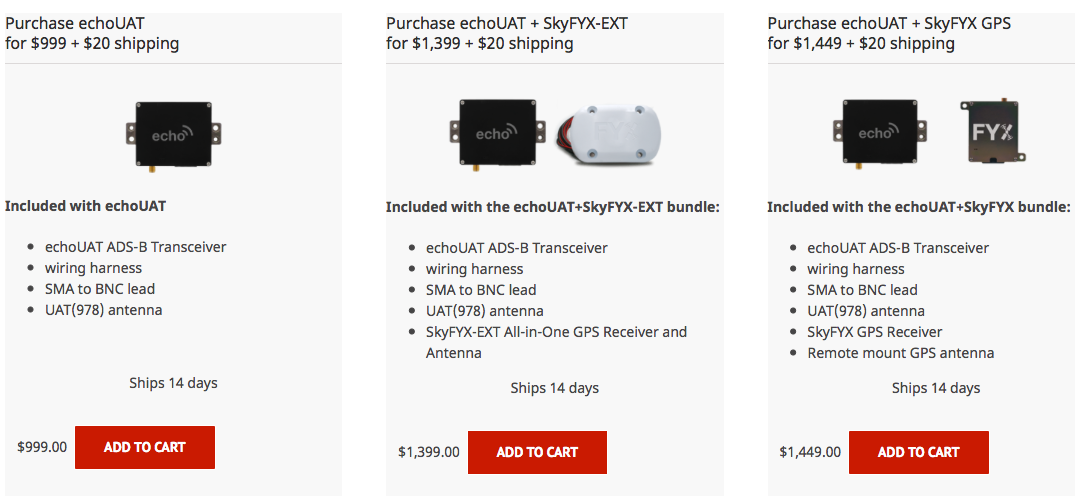This screenshot has height=496, width=1075.
Task: Click "Ships 14 days" under the standalone echoUAT
Action: (173, 383)
